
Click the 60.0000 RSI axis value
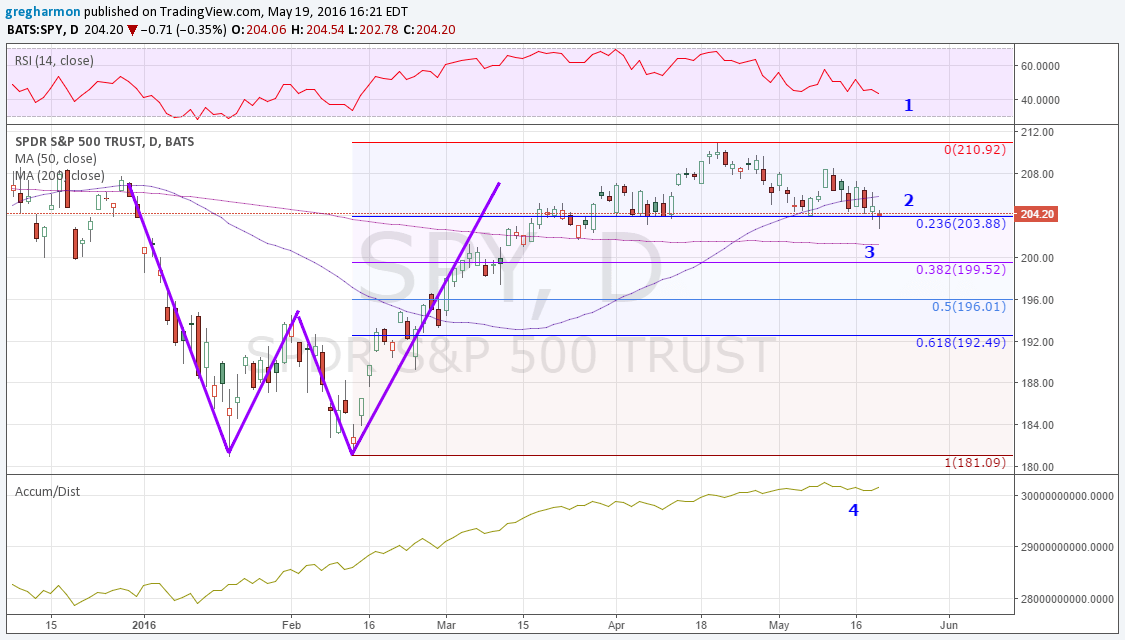pos(1040,66)
